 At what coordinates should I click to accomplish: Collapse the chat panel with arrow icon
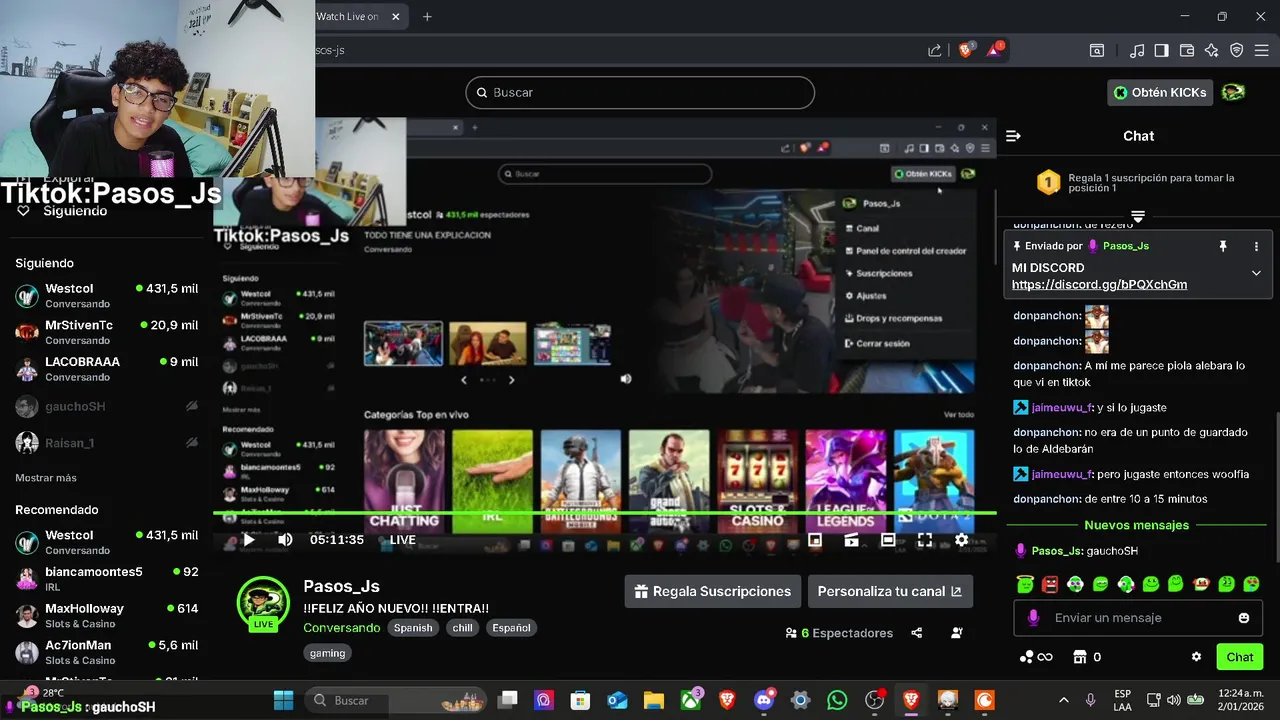point(1013,136)
